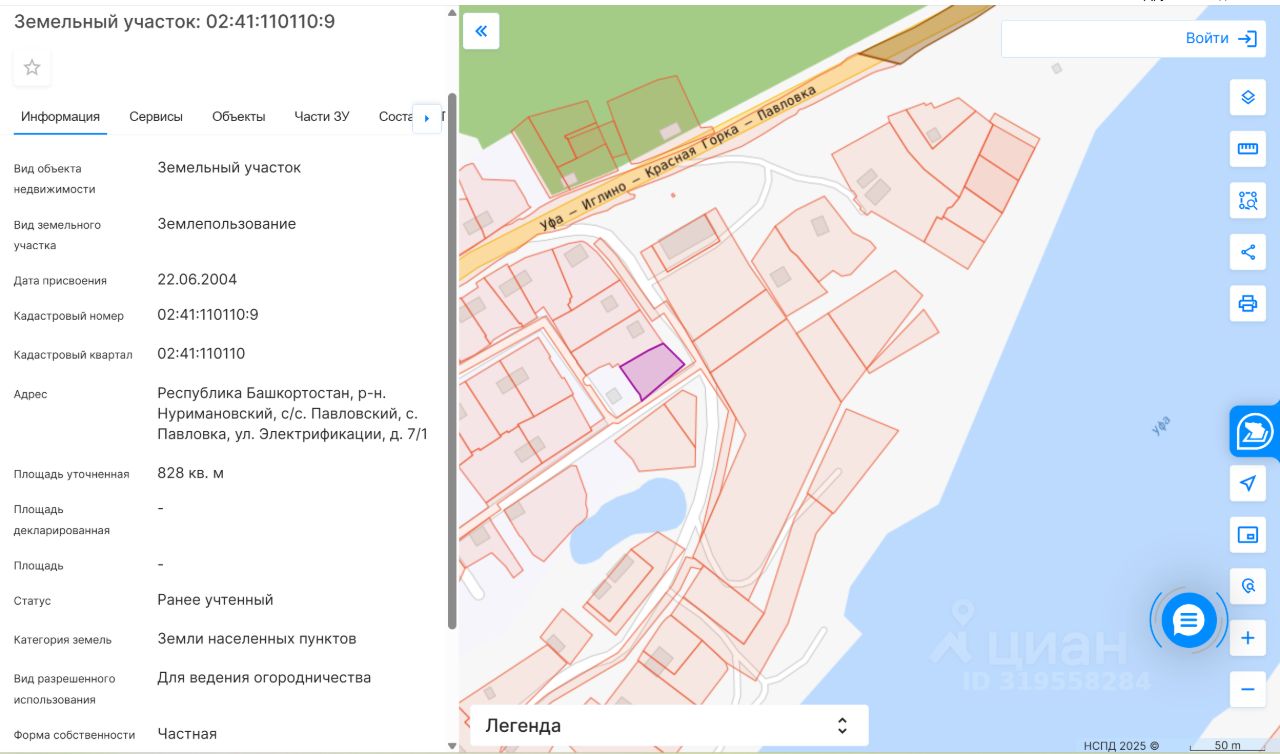Open the map layers tool
The height and width of the screenshot is (754, 1280).
click(1247, 97)
